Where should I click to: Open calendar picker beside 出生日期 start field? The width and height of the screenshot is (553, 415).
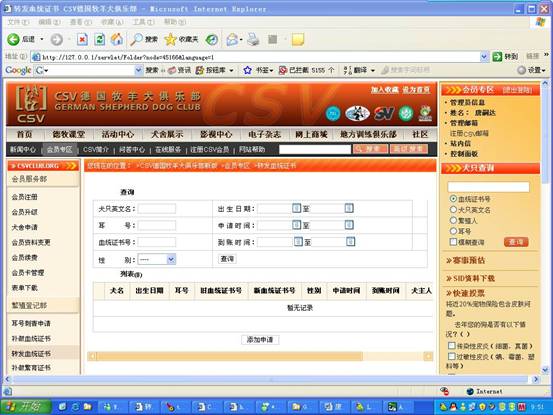tap(296, 208)
